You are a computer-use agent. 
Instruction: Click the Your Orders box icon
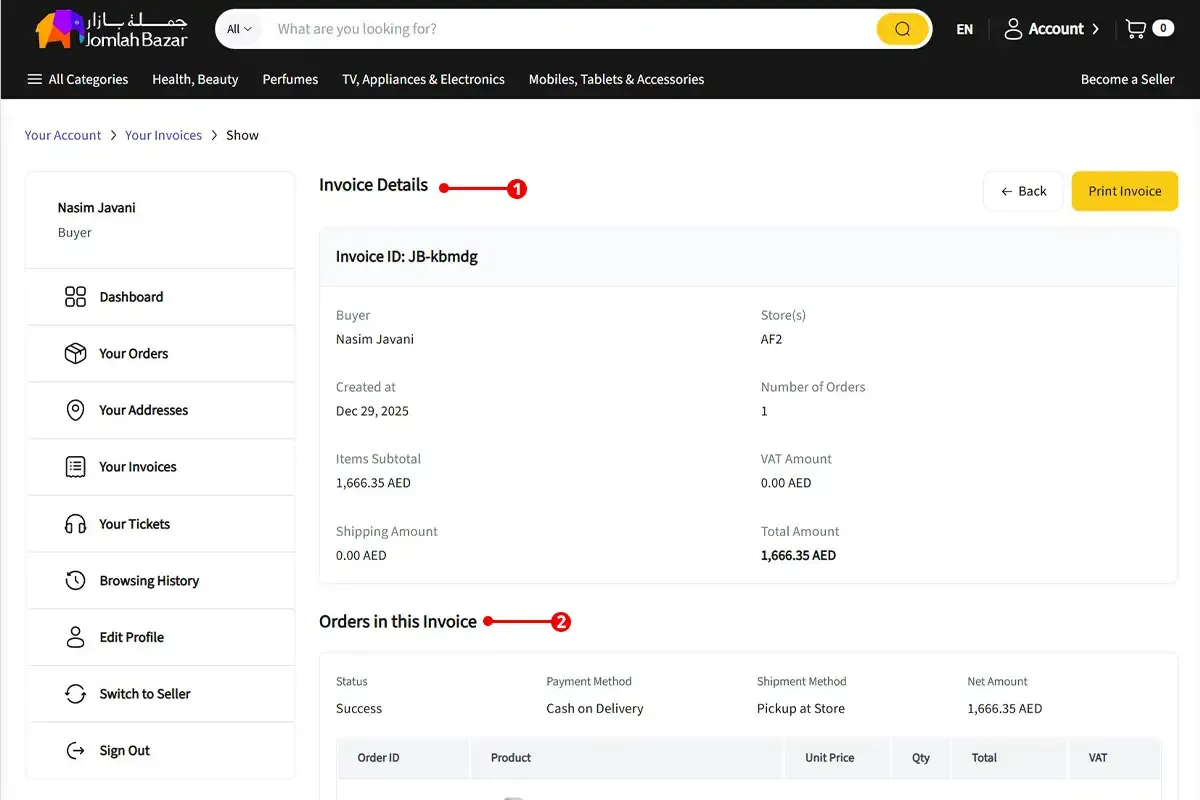coord(75,354)
